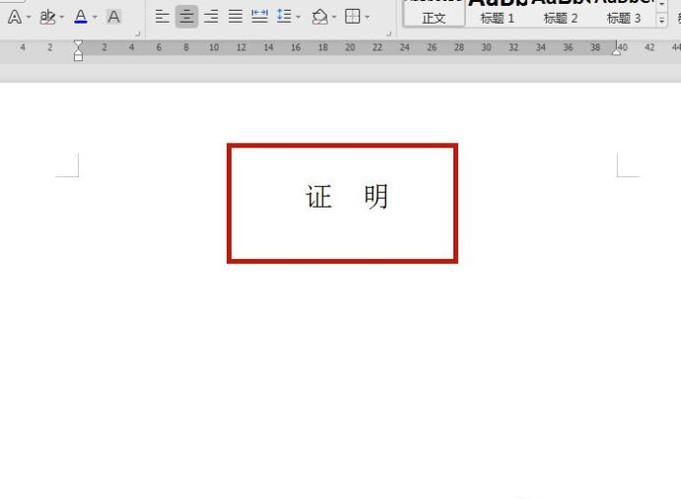Apply the text highlight color tool

[x=47, y=17]
